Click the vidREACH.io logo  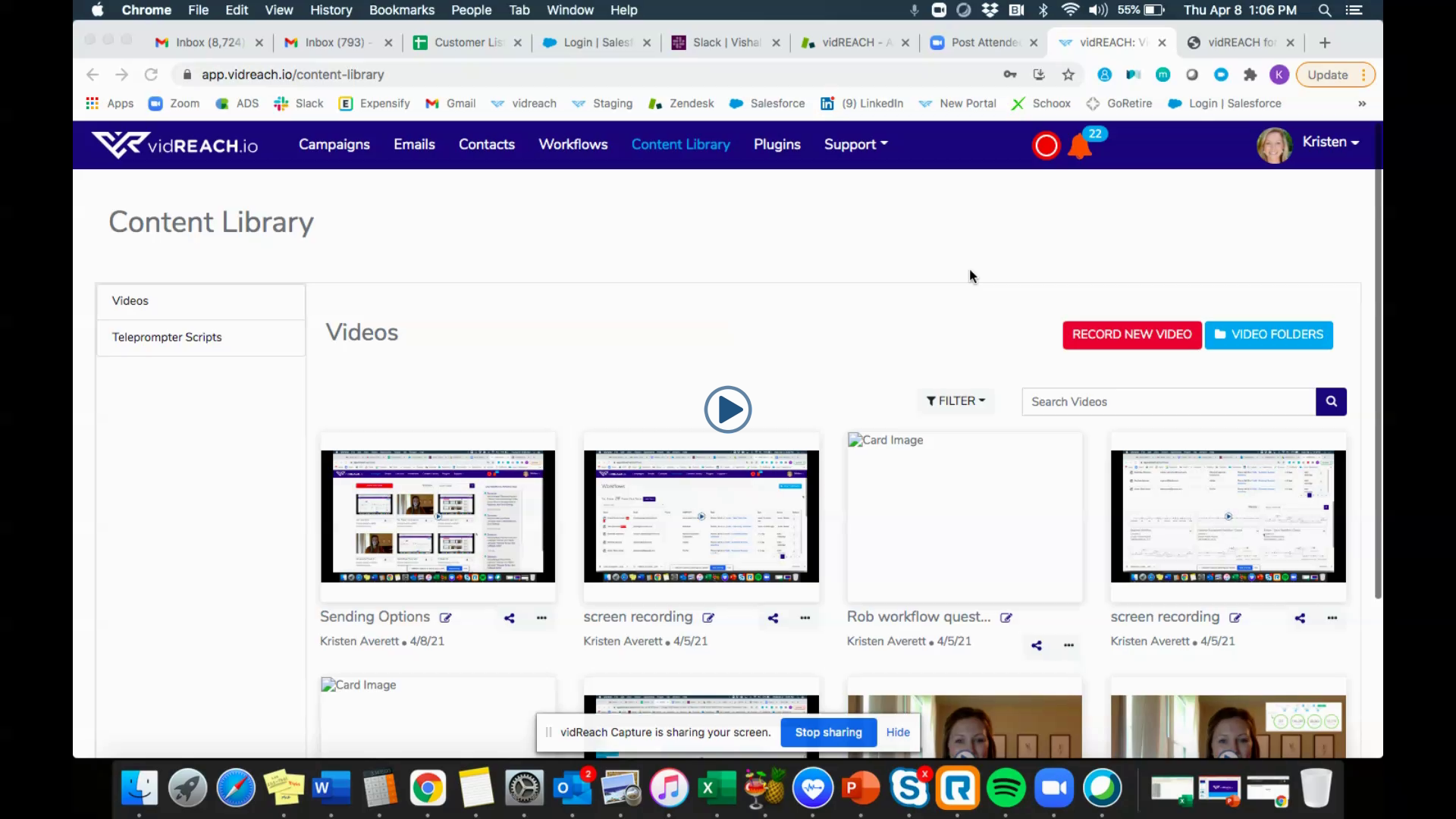pyautogui.click(x=174, y=144)
